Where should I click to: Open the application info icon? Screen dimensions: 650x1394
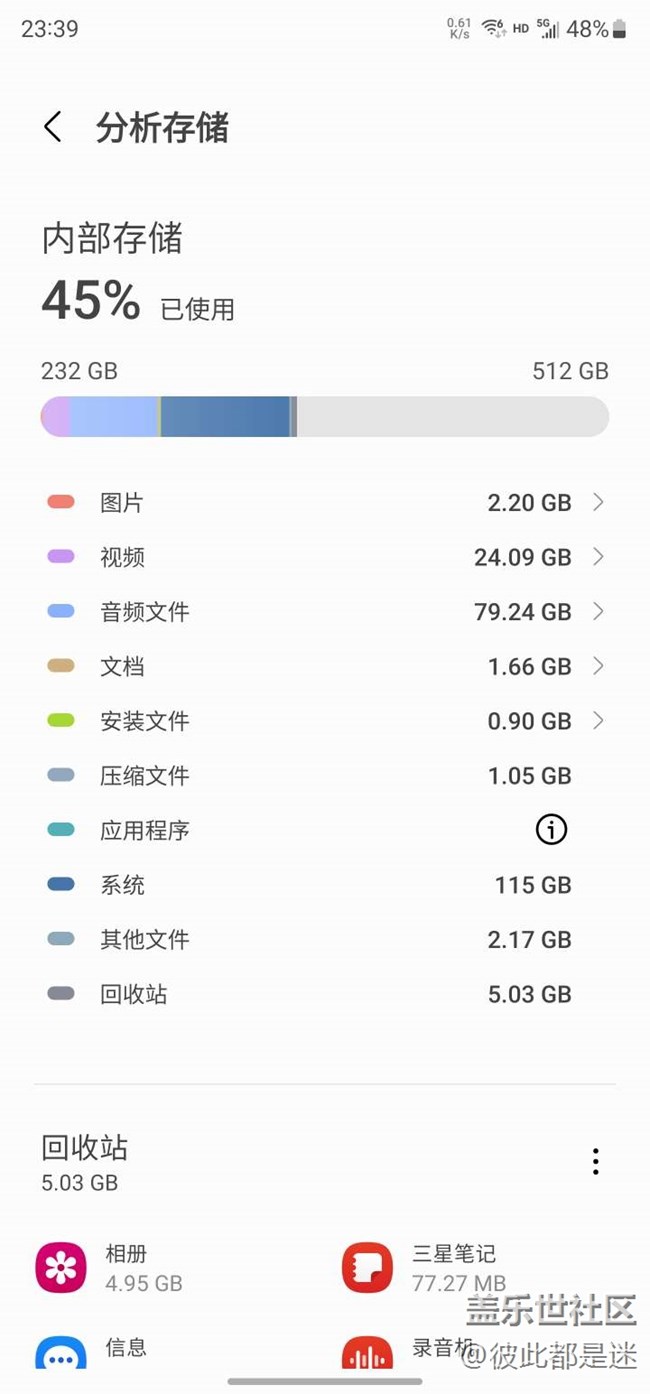coord(551,829)
